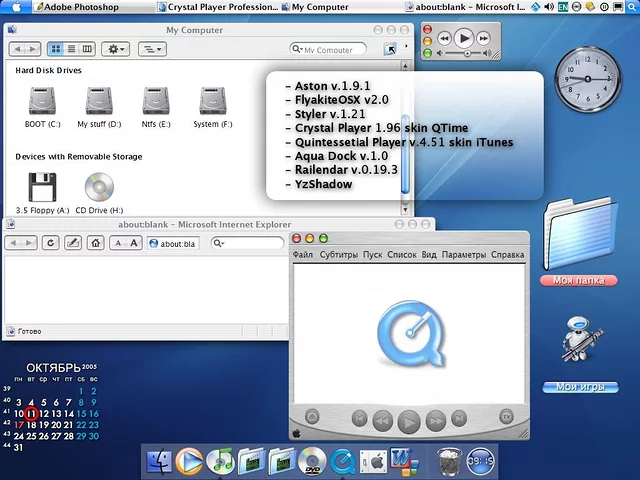This screenshot has width=640, height=480.
Task: Open the Пуск menu in Crystal Player
Action: click(x=373, y=255)
